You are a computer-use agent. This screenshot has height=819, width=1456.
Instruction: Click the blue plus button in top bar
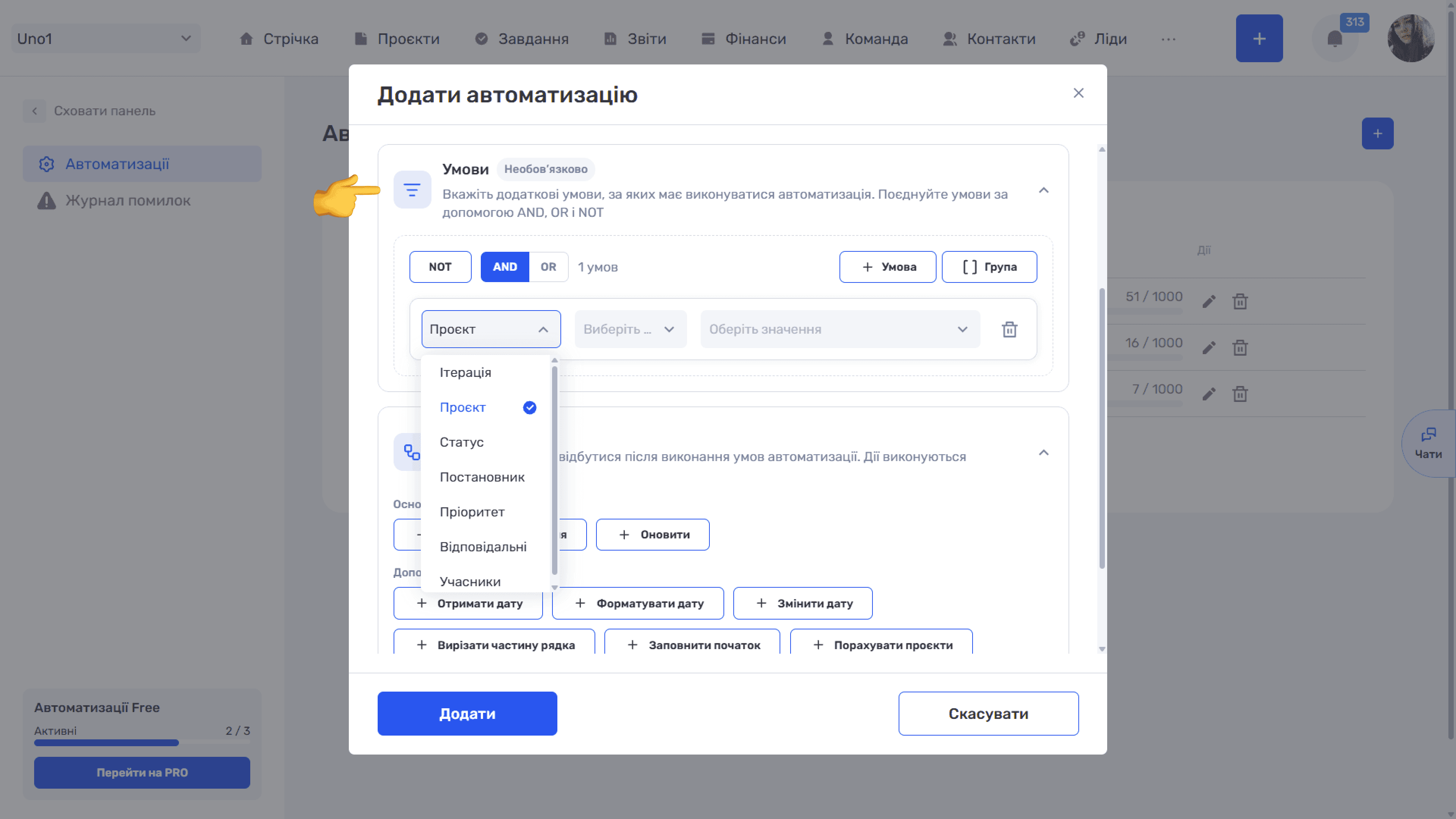tap(1259, 38)
